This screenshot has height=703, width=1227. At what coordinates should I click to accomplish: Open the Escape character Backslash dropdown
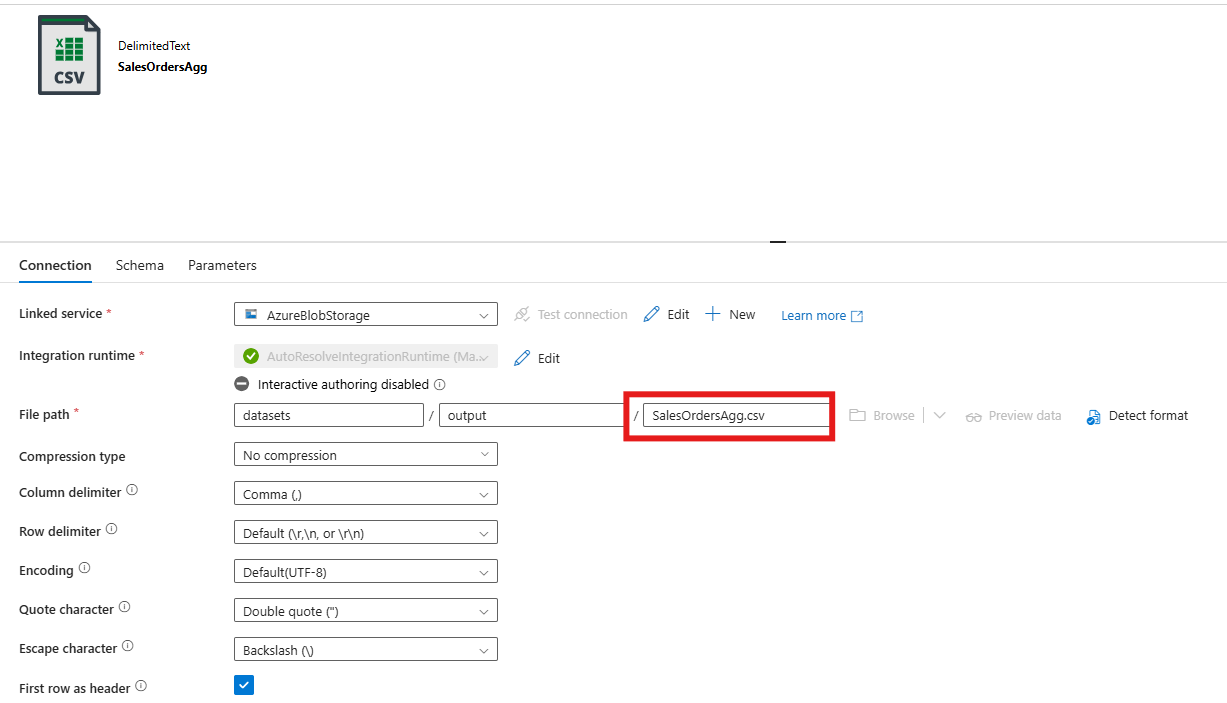click(366, 649)
